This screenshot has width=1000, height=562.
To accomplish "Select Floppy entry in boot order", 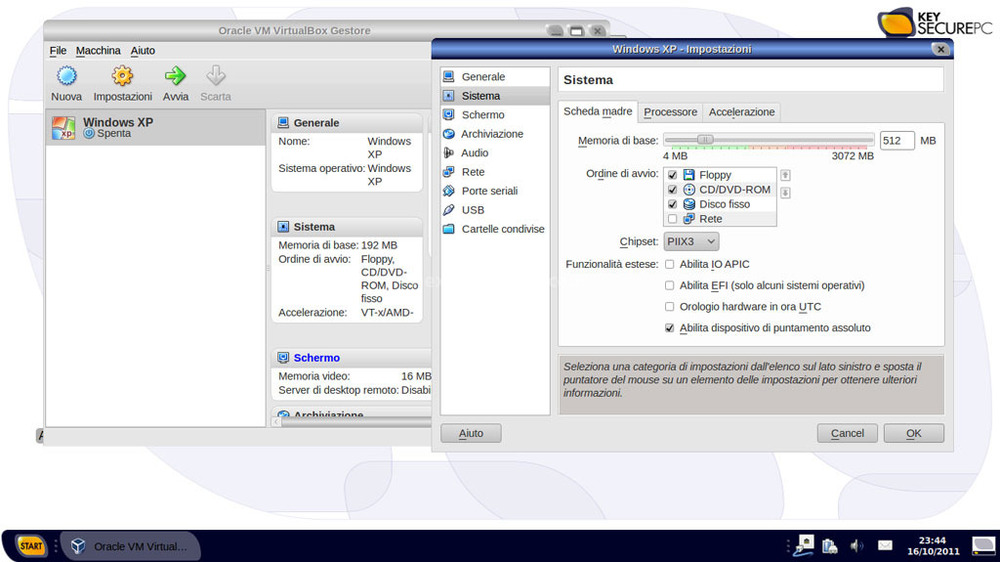I will pos(720,175).
